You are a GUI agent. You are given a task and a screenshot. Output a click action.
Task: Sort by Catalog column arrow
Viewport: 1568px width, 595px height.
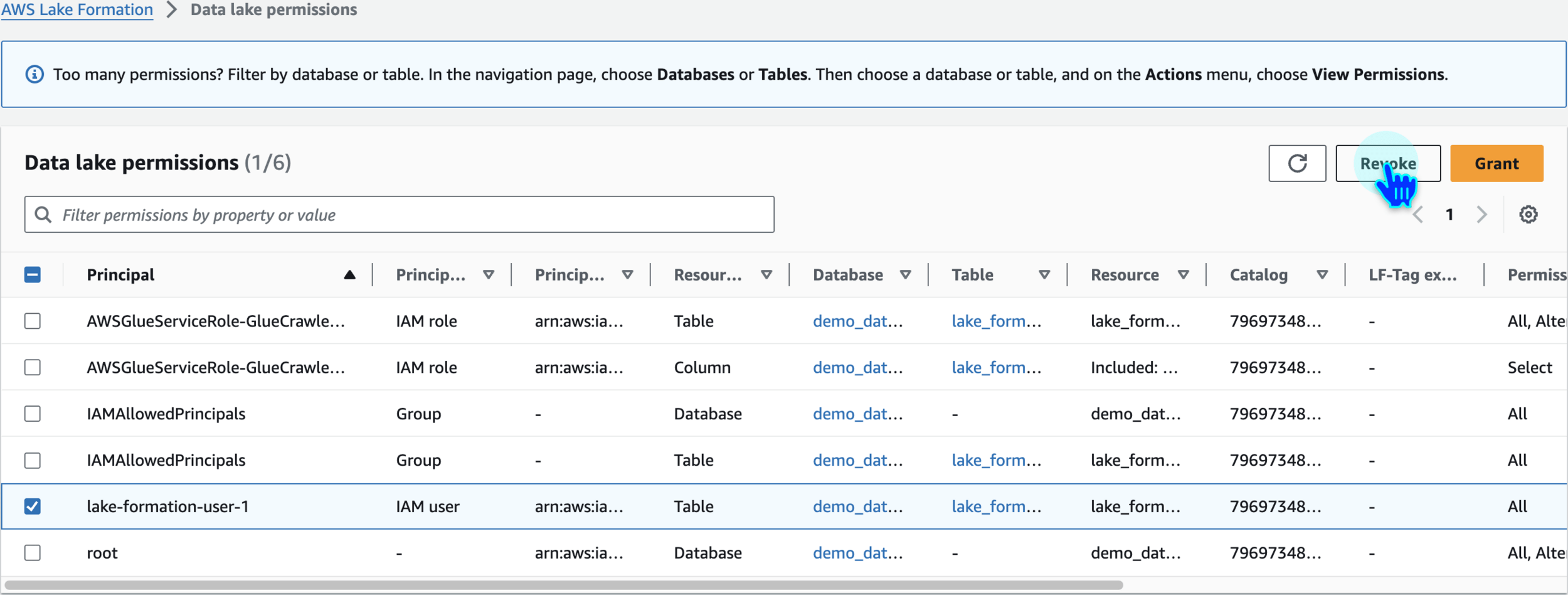click(1322, 275)
